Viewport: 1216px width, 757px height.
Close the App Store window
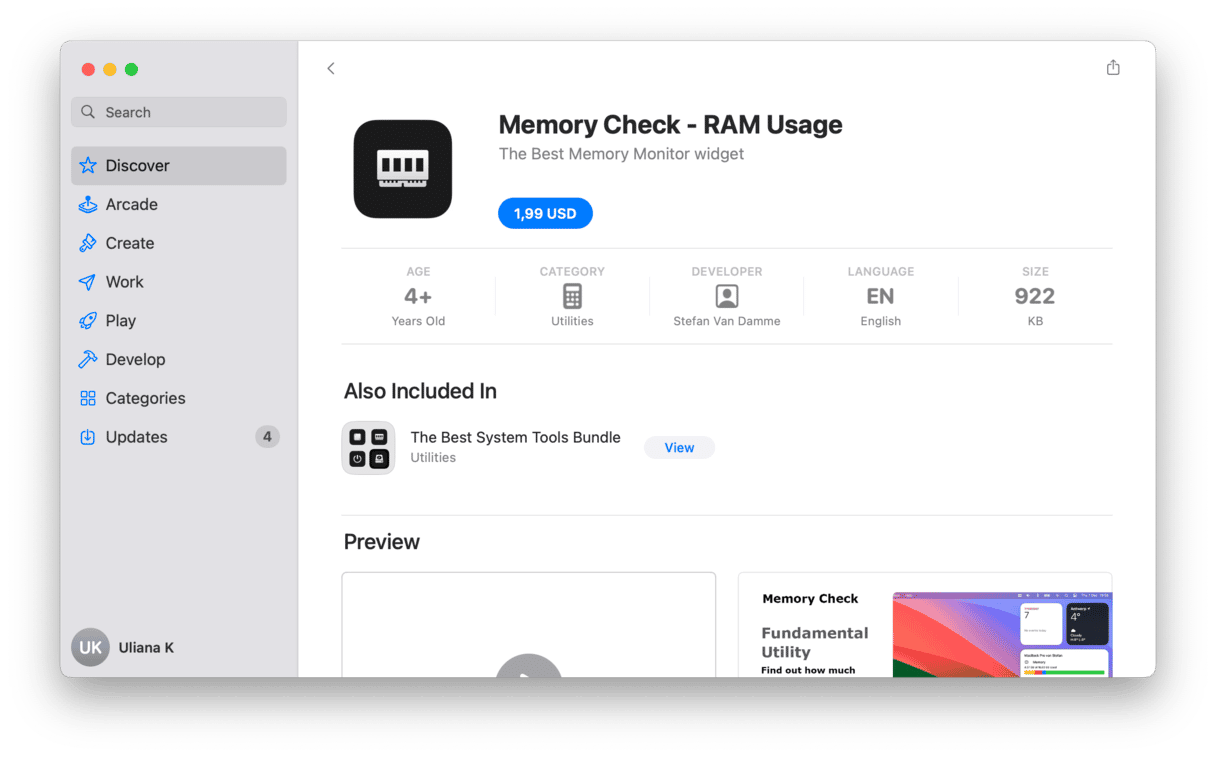[x=88, y=69]
